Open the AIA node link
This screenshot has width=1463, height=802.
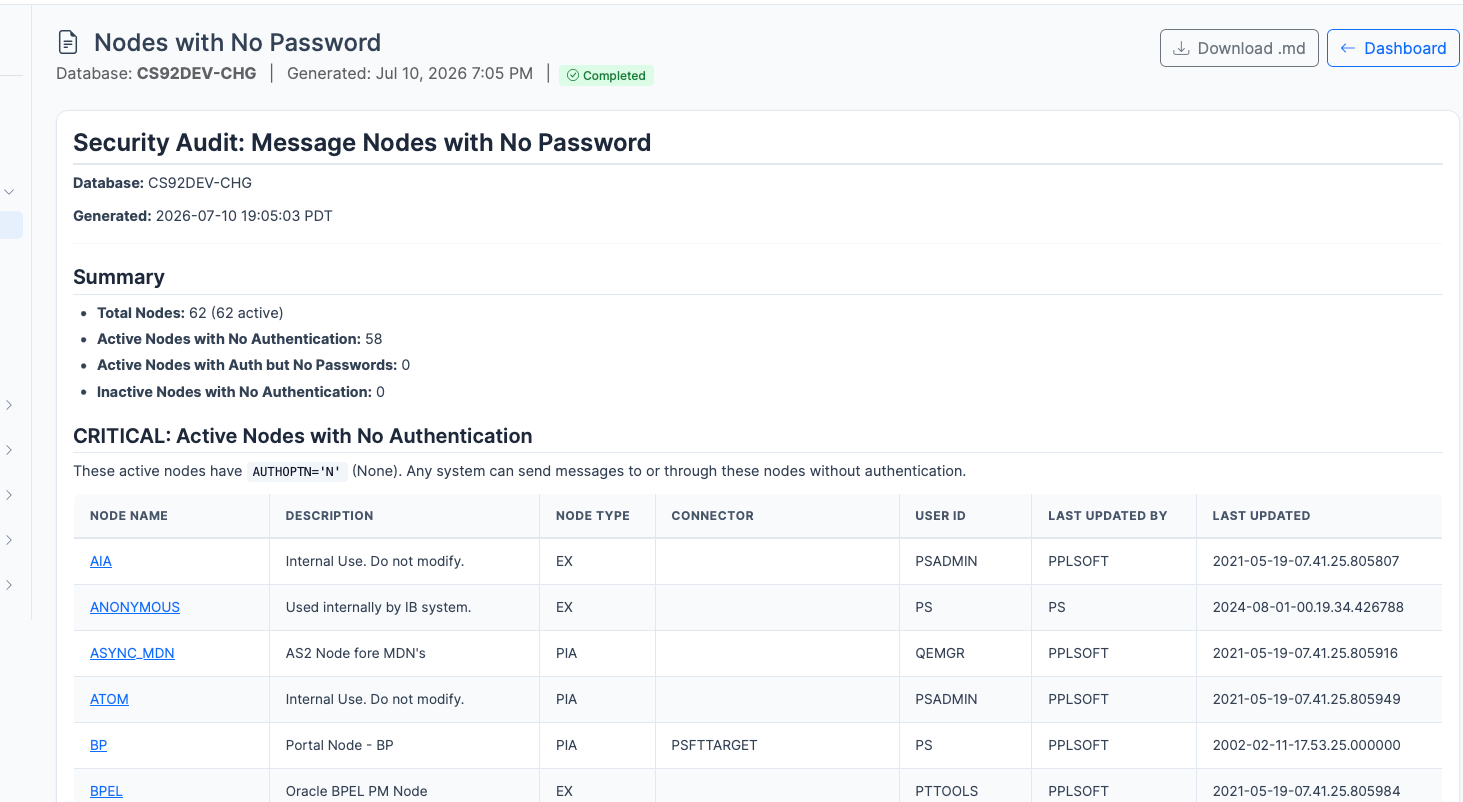click(x=101, y=561)
